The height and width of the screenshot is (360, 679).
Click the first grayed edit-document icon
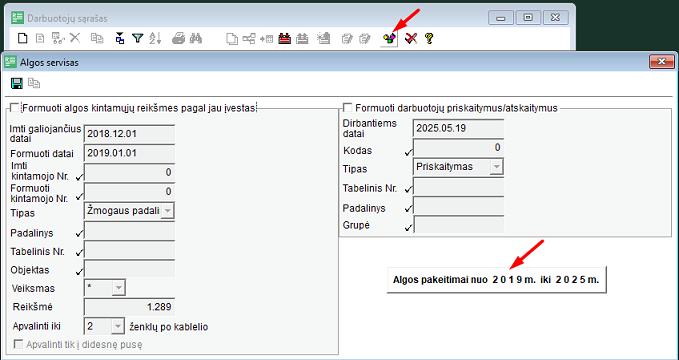pos(347,39)
